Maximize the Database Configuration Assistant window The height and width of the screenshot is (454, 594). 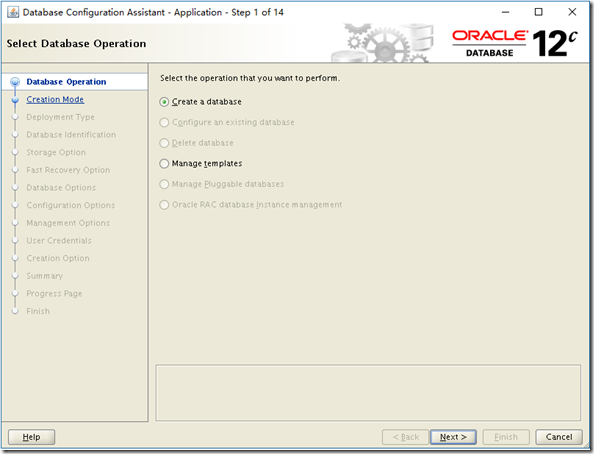(x=538, y=12)
